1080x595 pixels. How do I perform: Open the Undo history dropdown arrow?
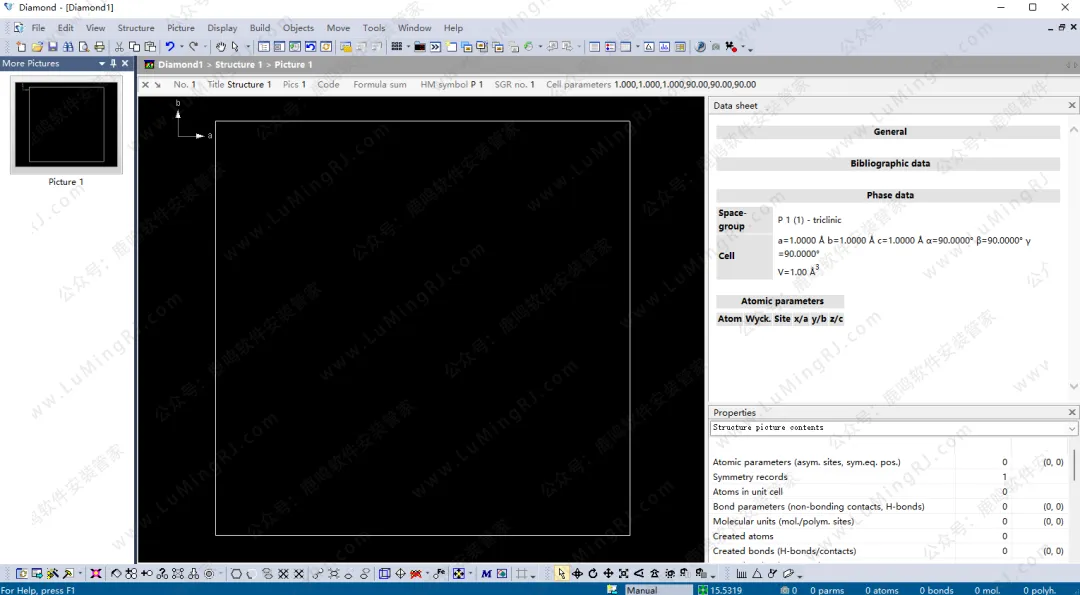click(x=181, y=47)
